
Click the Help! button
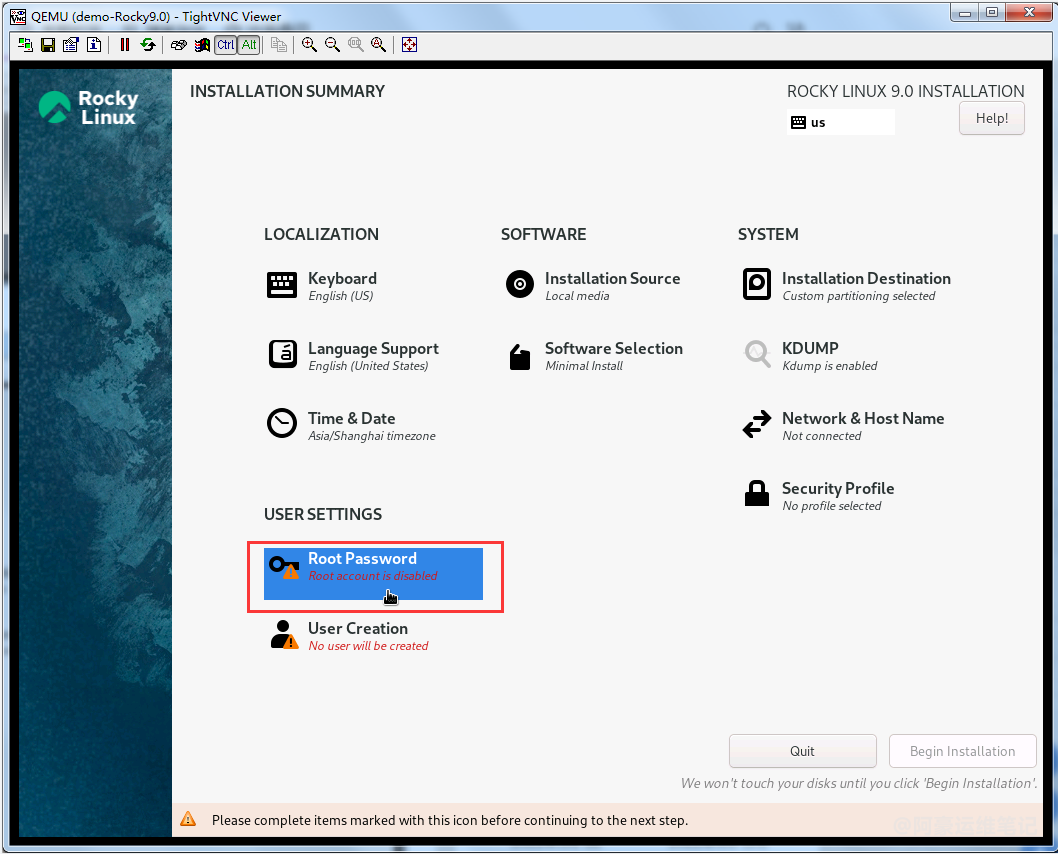[x=991, y=118]
